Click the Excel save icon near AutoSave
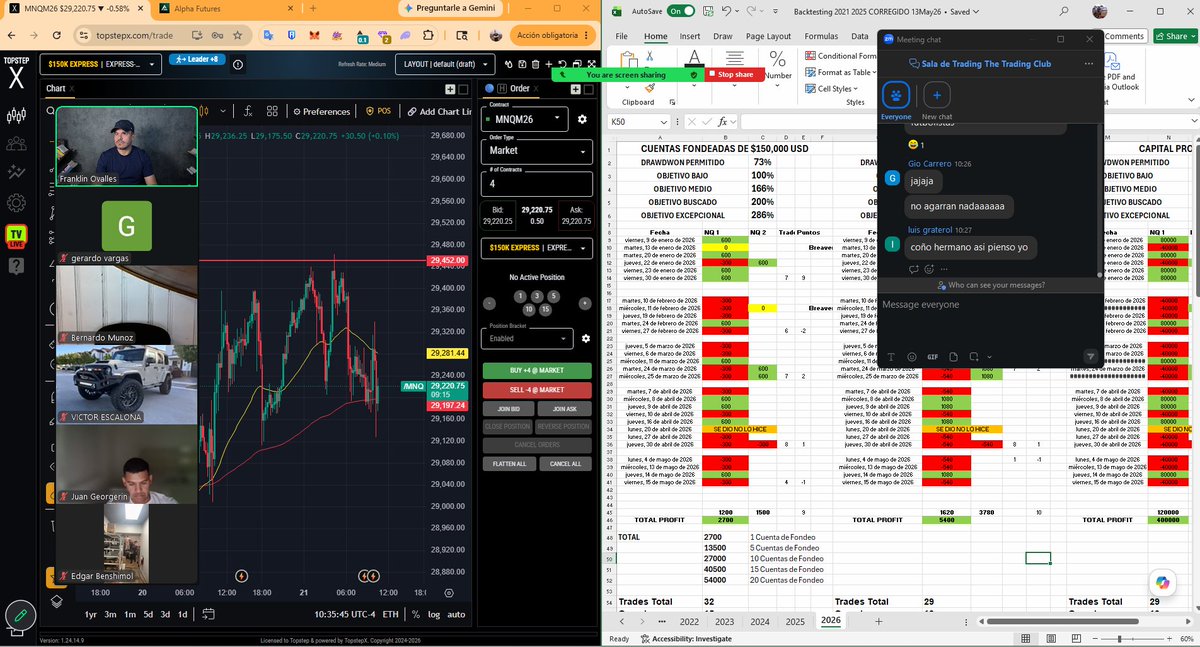The height and width of the screenshot is (647, 1200). coord(707,11)
